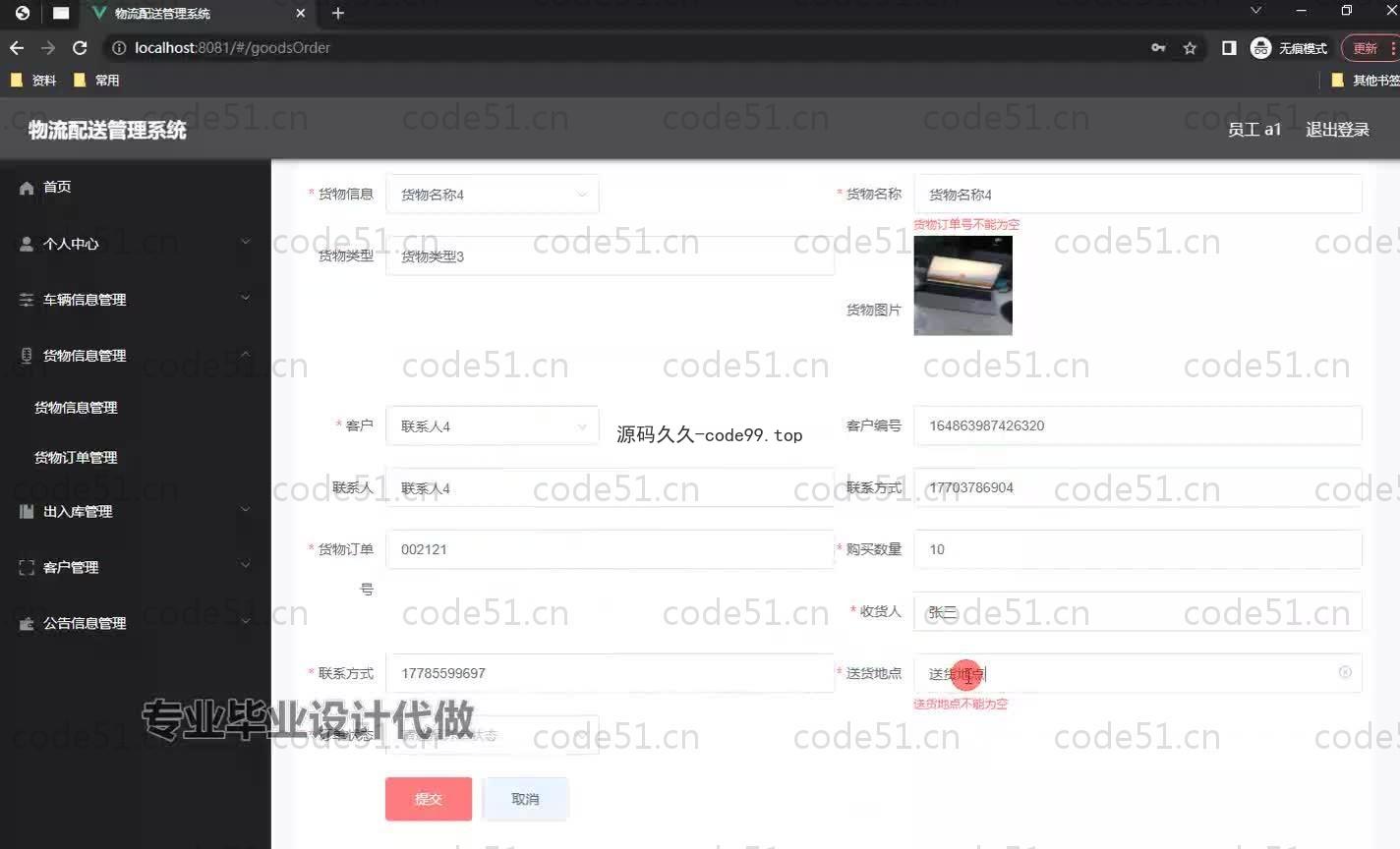This screenshot has height=849, width=1400.
Task: Click the 货物订单号 field with 002121
Action: click(610, 549)
